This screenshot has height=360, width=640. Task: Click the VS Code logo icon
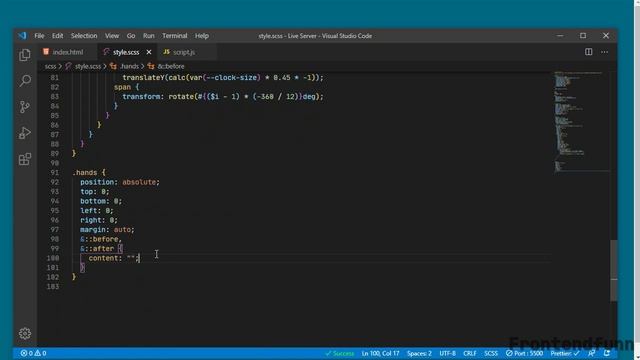tap(22, 36)
